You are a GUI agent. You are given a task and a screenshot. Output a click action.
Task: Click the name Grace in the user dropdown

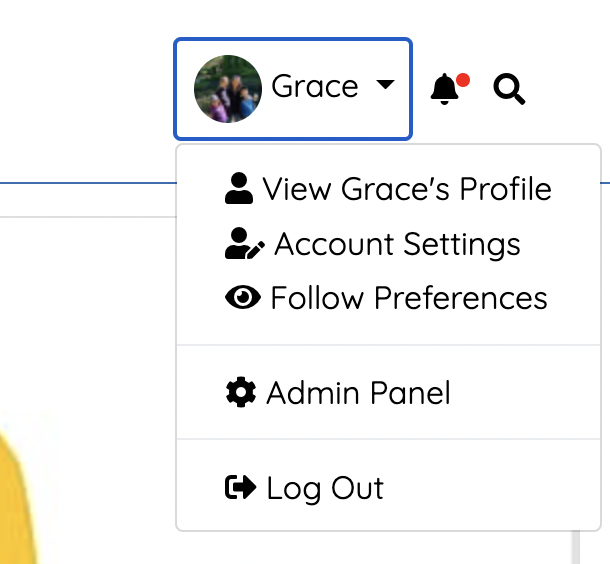(315, 86)
